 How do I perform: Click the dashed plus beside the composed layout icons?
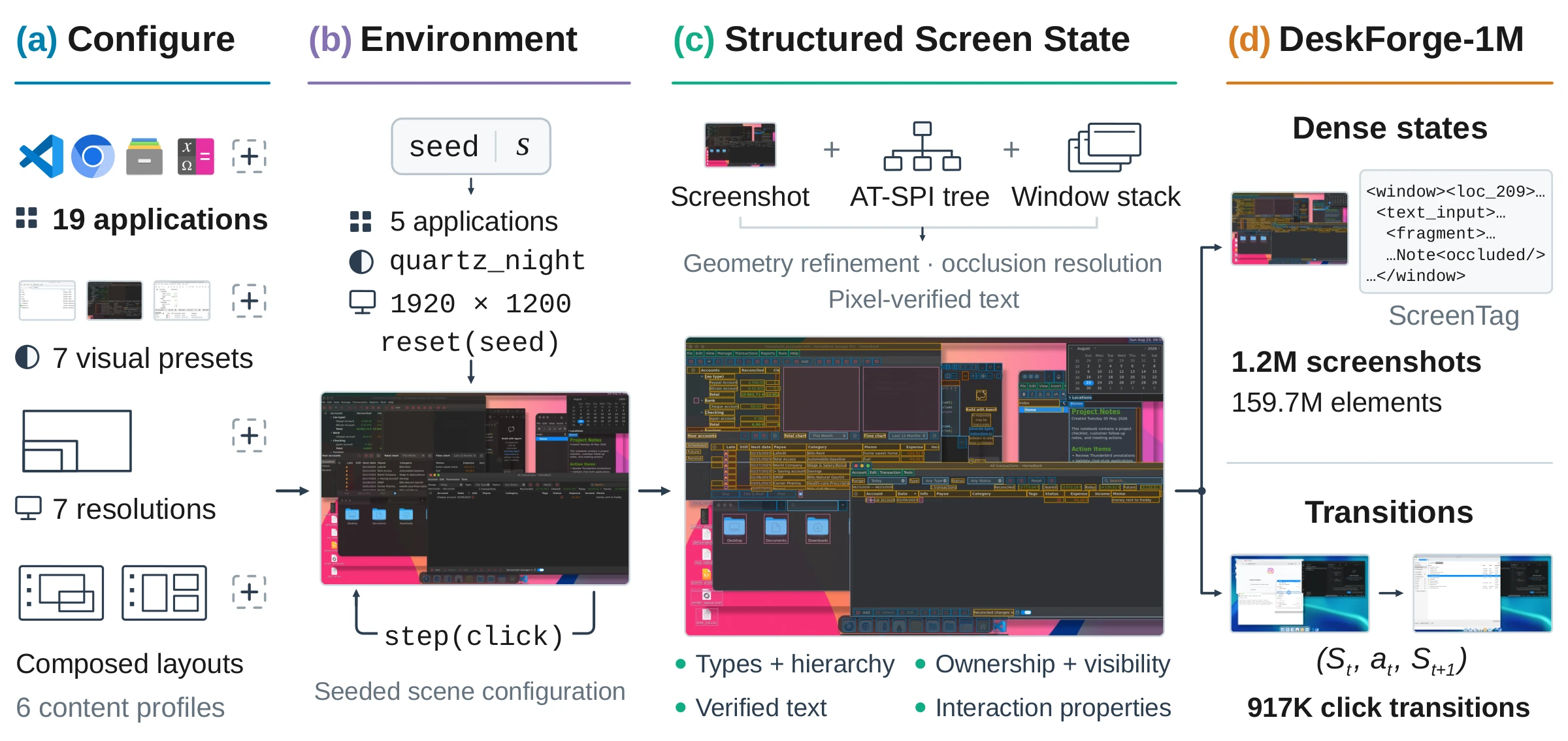click(x=249, y=592)
